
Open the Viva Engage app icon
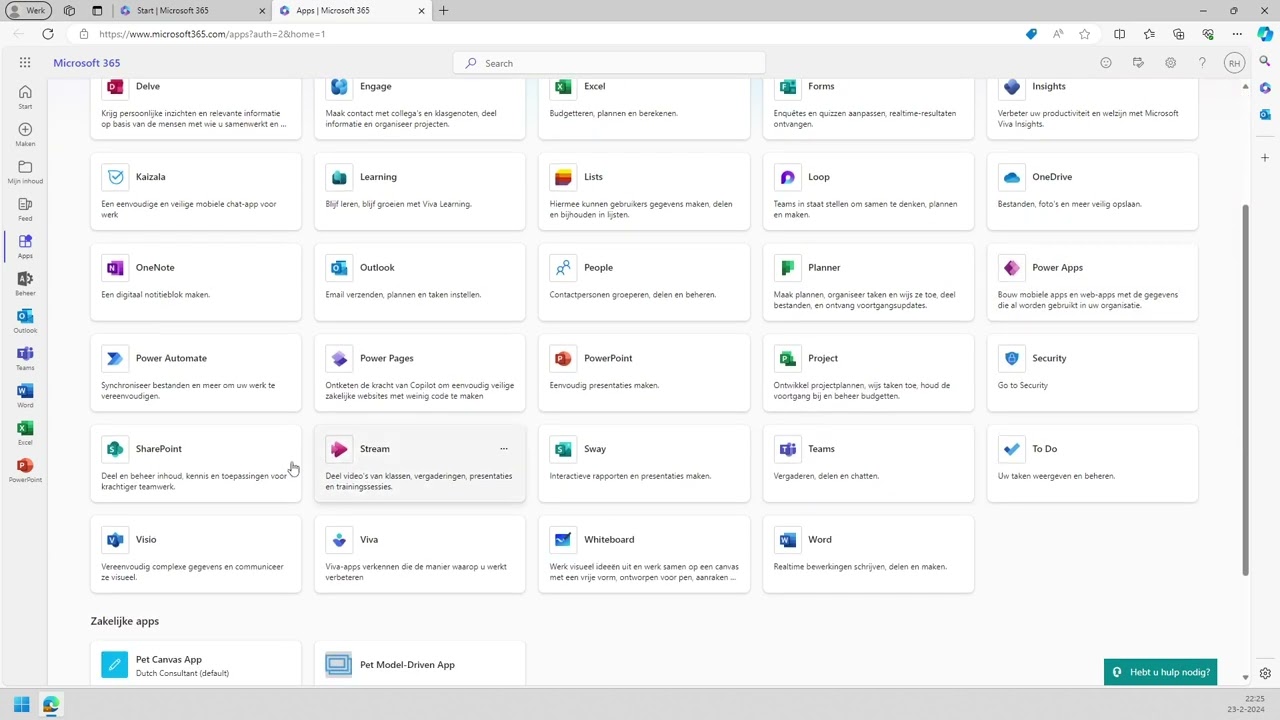[x=339, y=87]
